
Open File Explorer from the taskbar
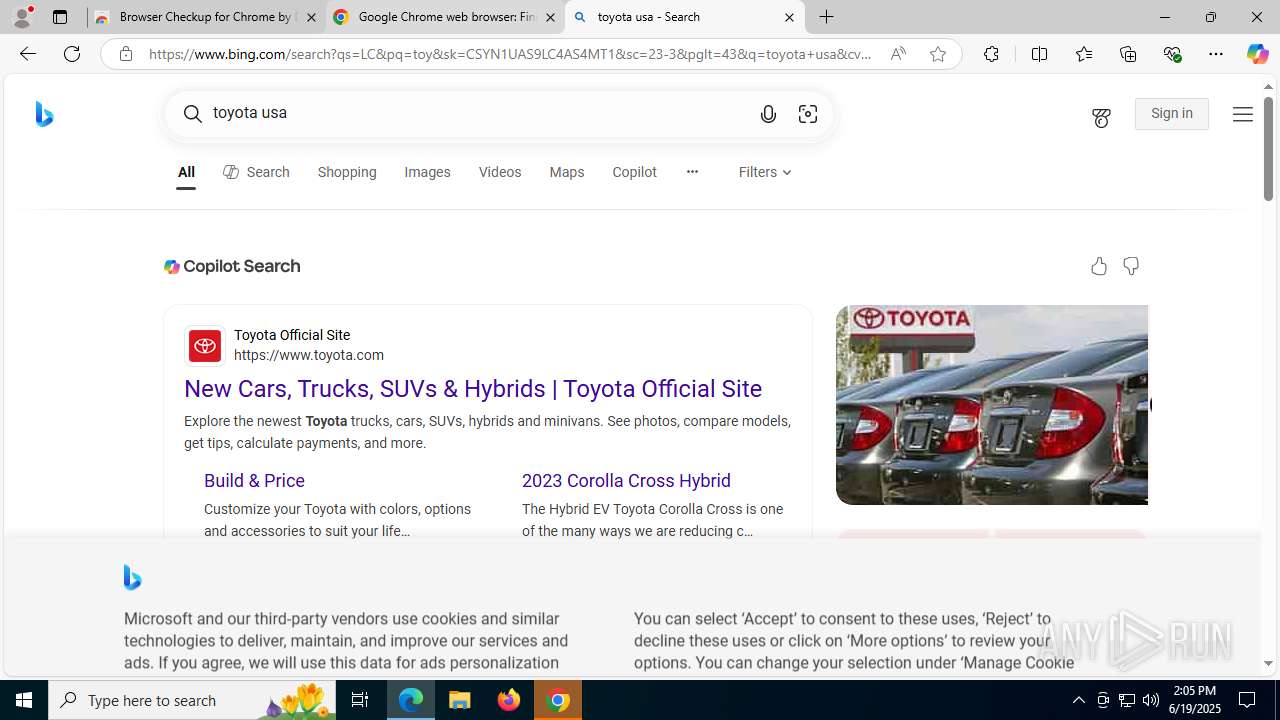[x=459, y=700]
